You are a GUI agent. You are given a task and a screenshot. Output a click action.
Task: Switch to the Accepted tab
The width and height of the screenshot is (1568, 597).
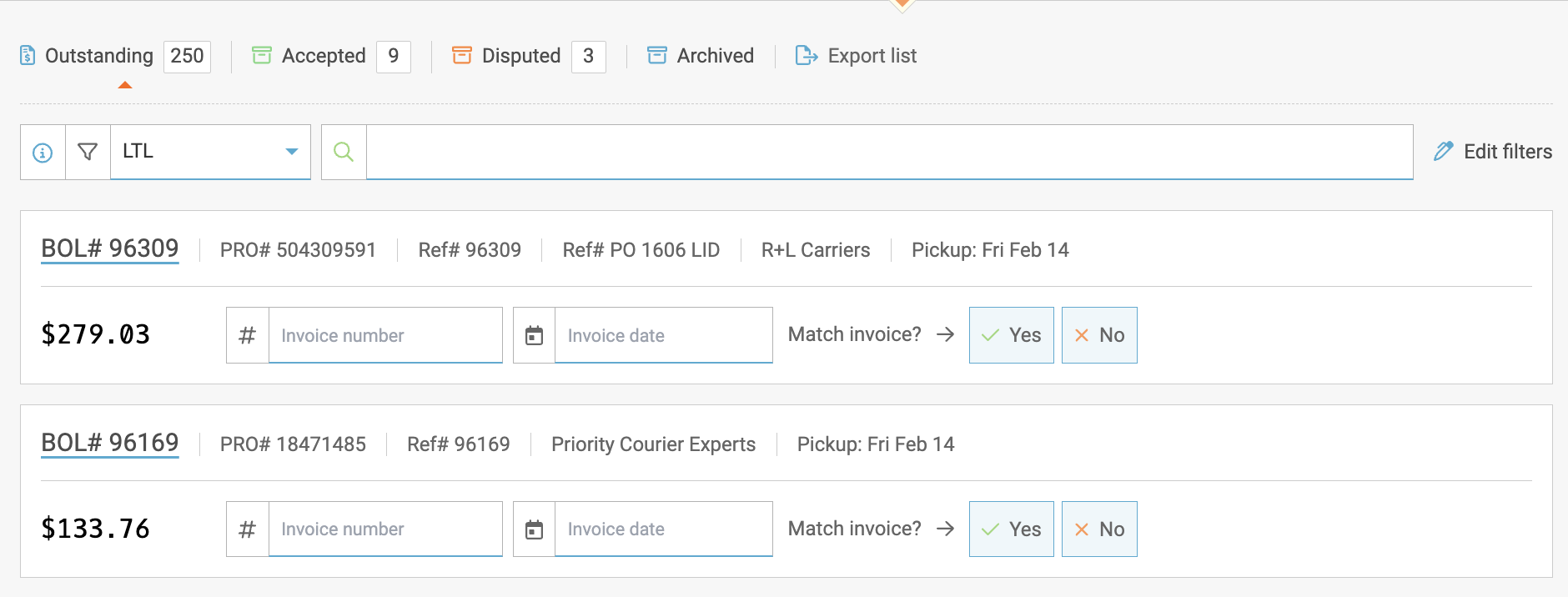(324, 55)
